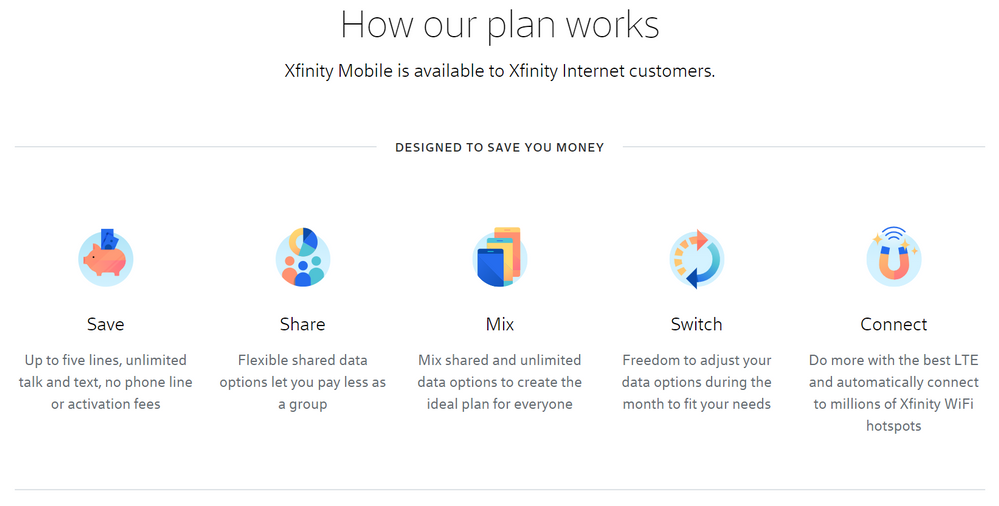
Task: Click the "How our plan works" title
Action: point(499,25)
